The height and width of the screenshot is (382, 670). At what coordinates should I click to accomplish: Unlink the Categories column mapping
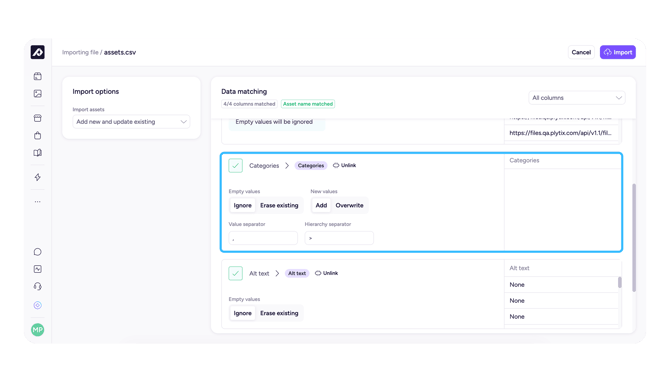(344, 165)
